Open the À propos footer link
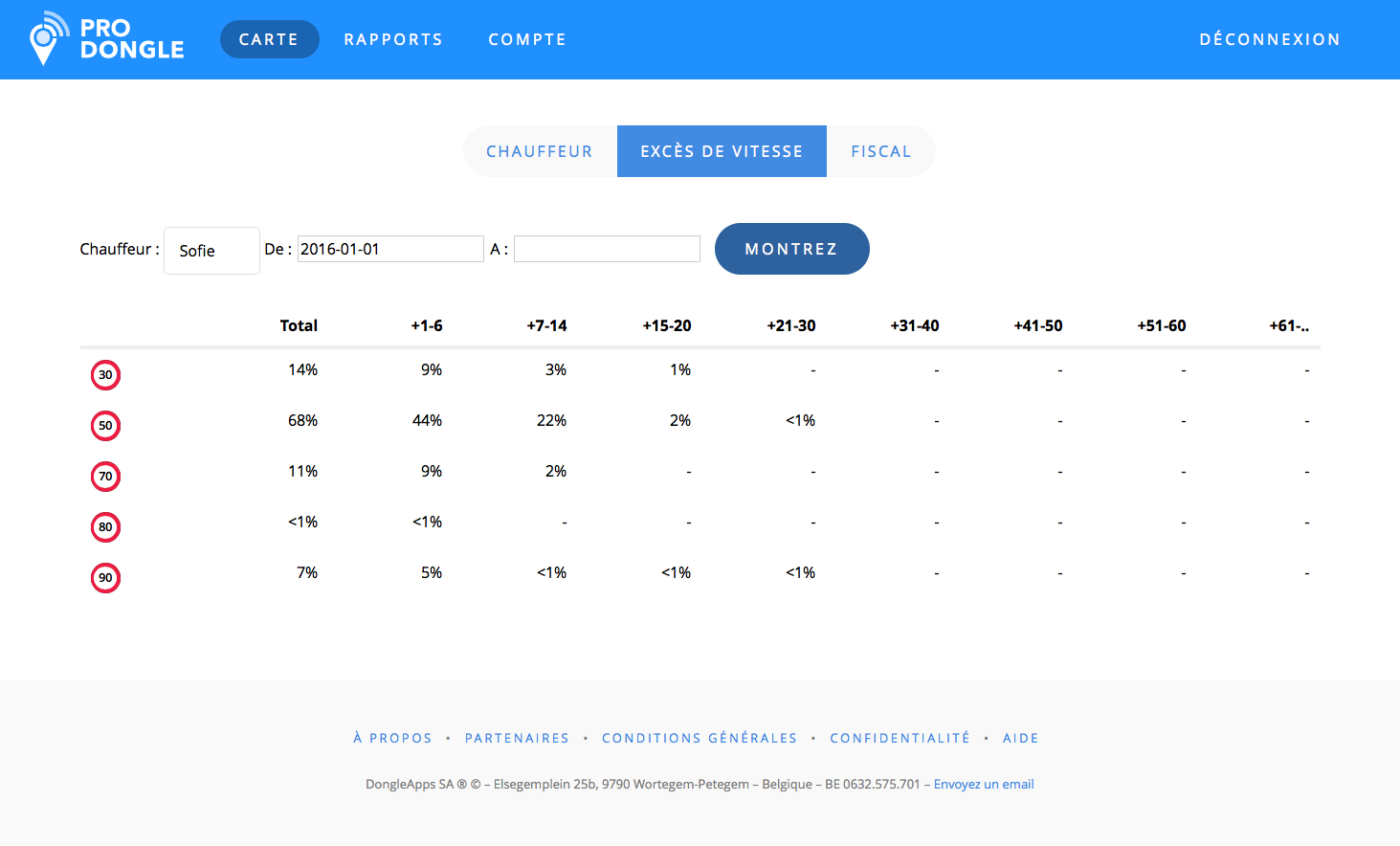Viewport: 1400px width, 846px height. [x=392, y=738]
